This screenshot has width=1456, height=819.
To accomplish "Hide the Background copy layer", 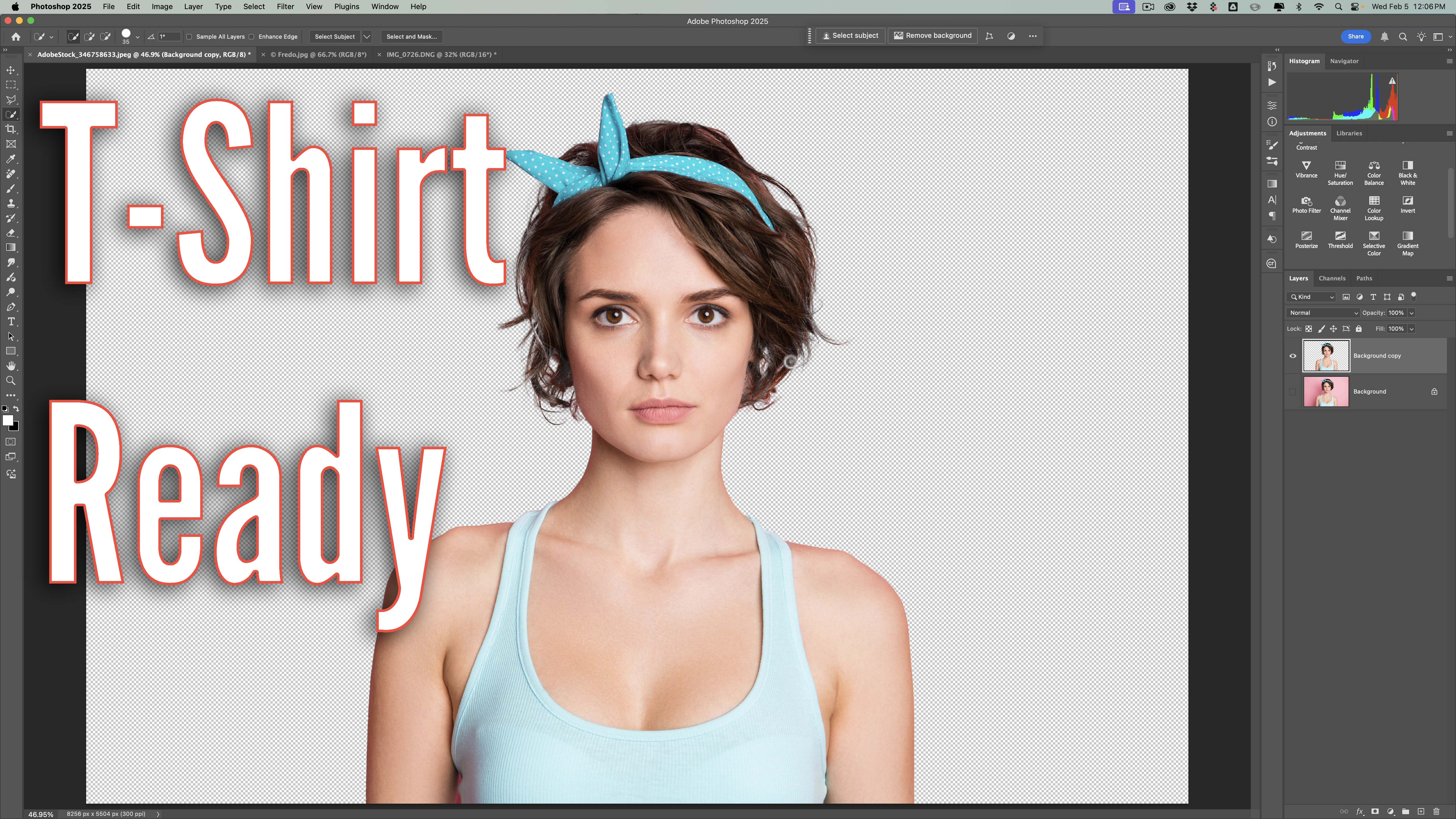I will (x=1293, y=356).
